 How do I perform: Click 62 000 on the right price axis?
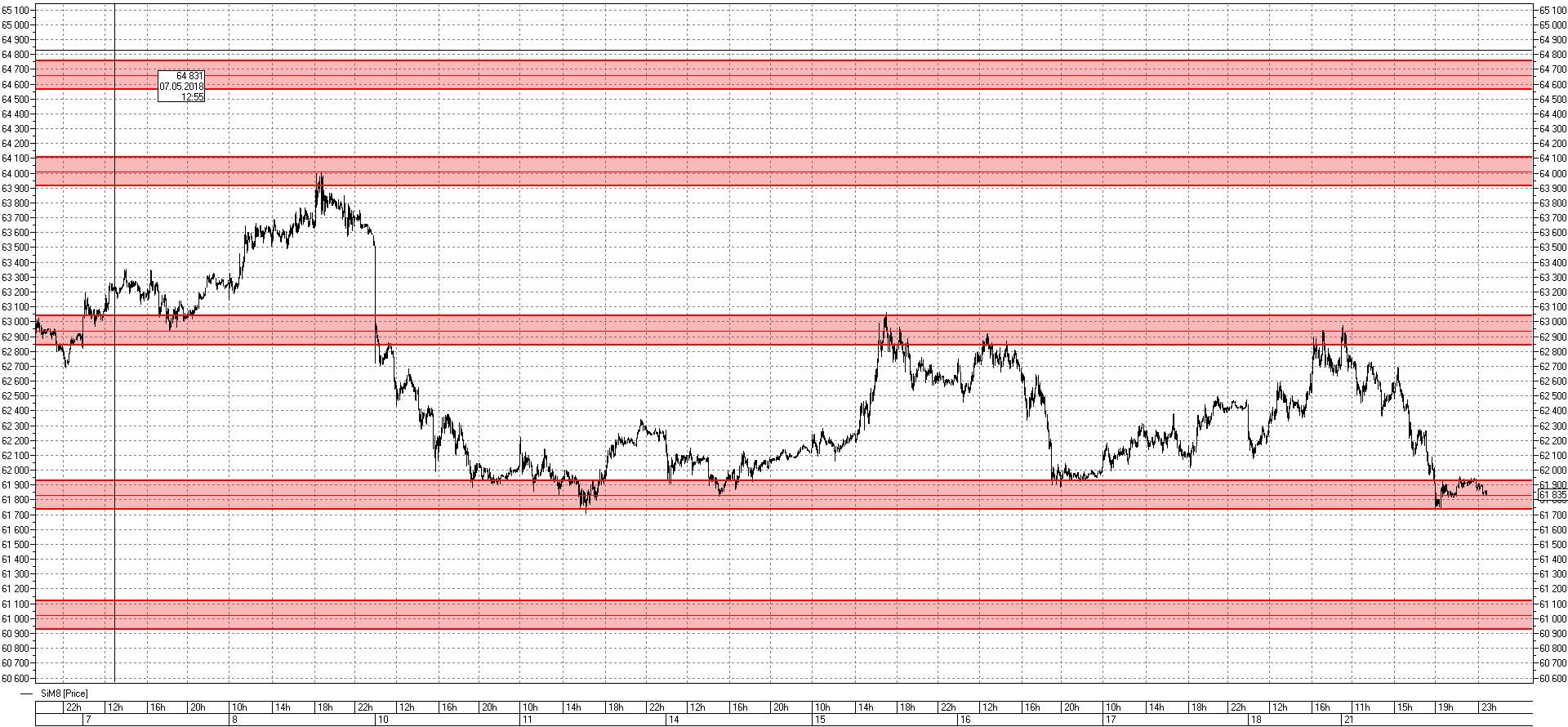coord(1552,470)
